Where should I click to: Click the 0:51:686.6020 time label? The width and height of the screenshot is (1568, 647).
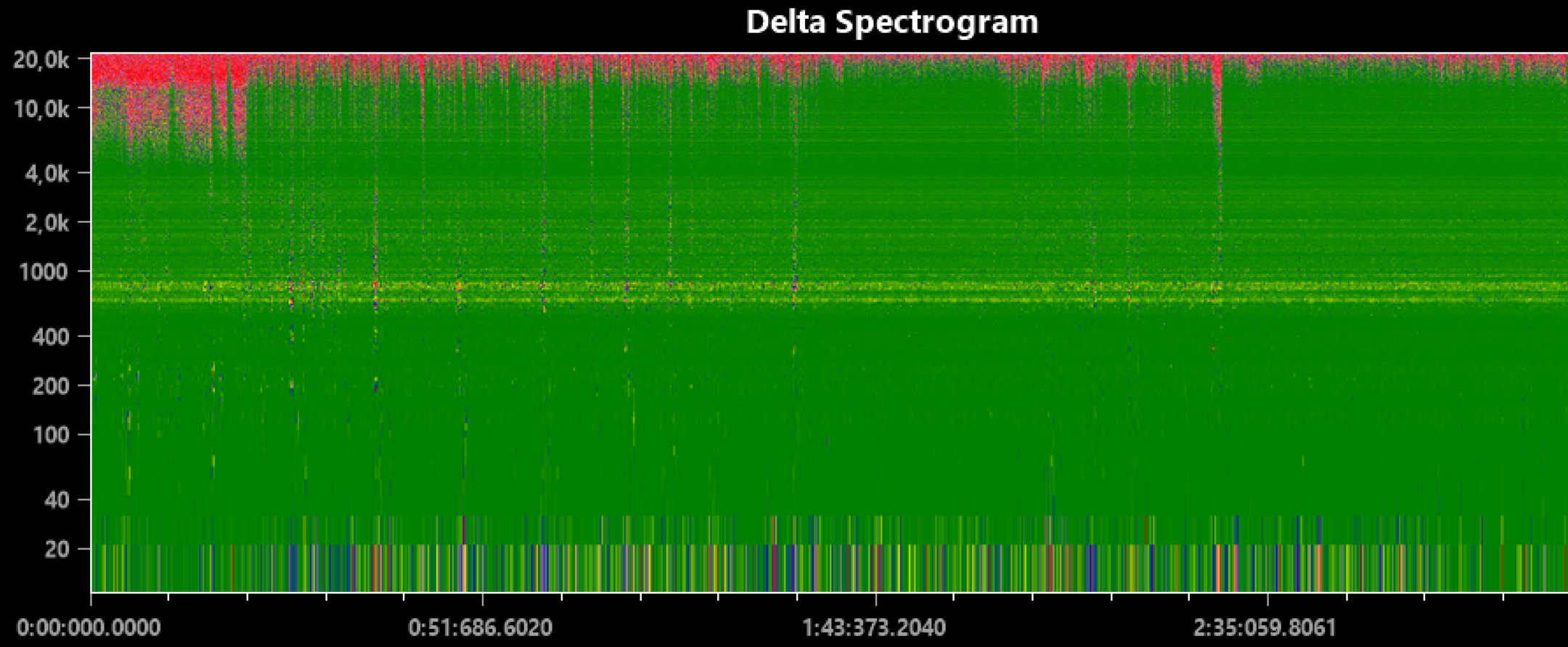(x=481, y=627)
